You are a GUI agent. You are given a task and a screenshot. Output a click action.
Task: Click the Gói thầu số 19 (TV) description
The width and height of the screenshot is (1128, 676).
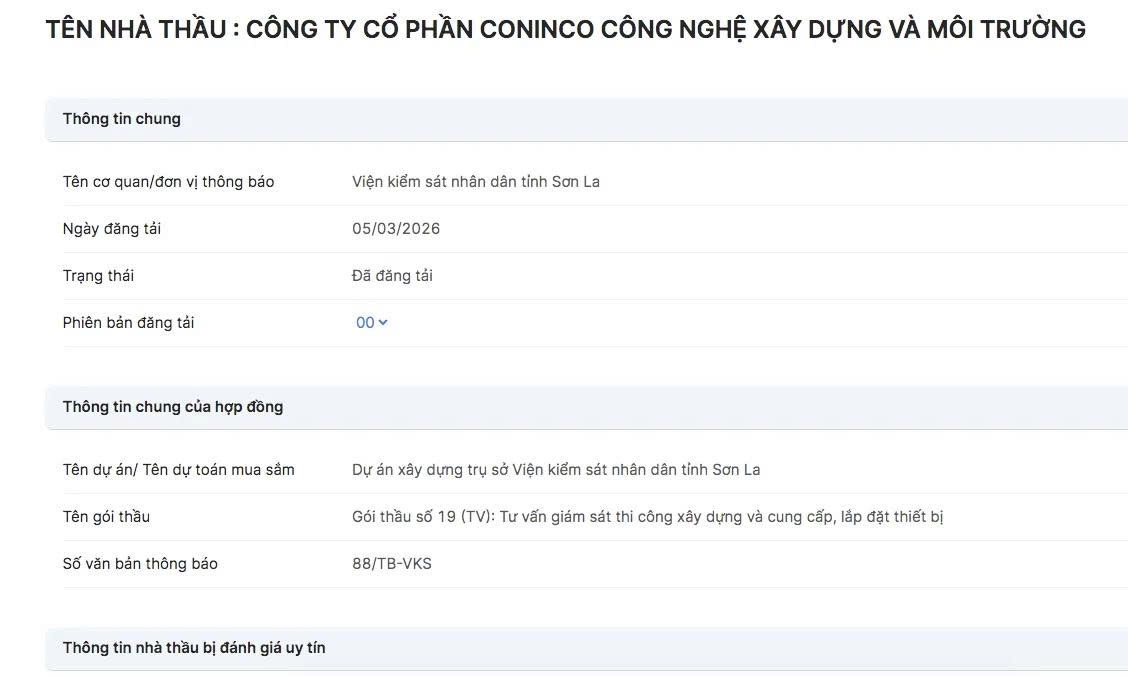(647, 517)
